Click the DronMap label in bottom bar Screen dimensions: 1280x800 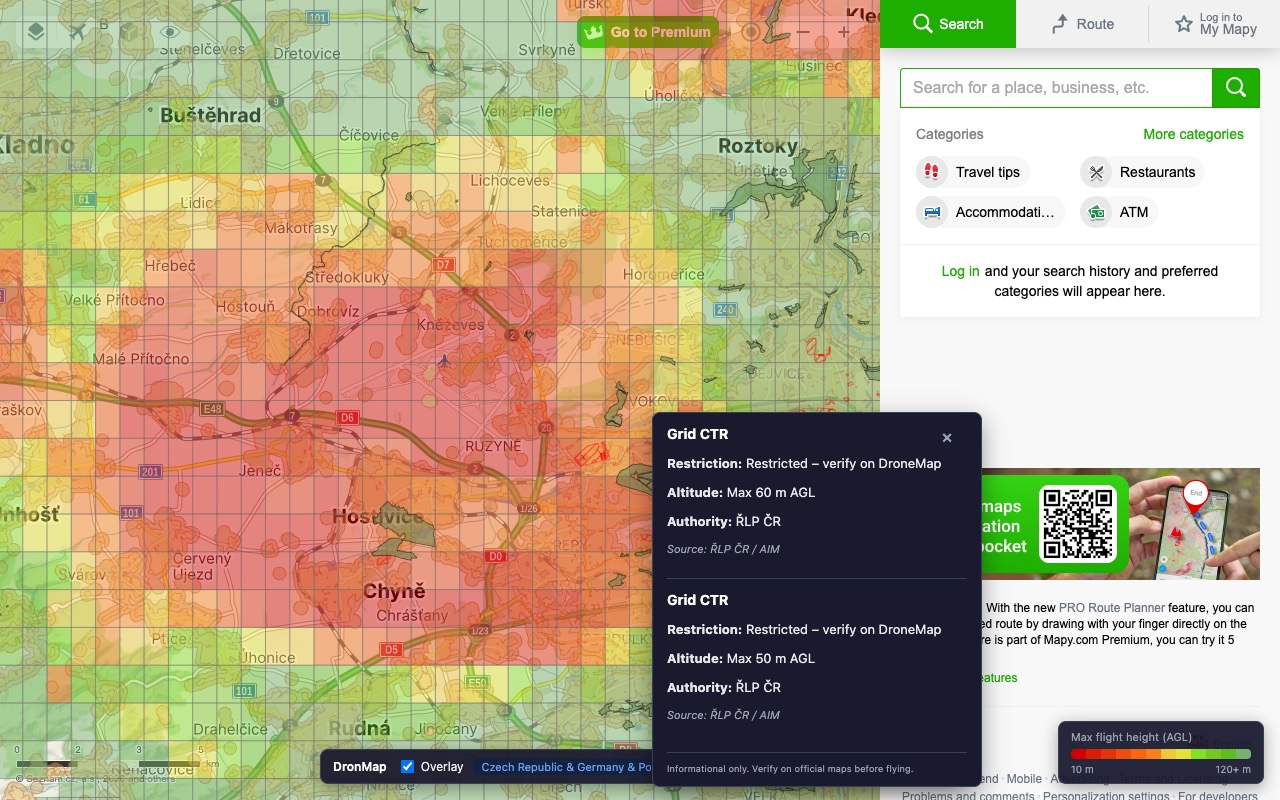pos(359,767)
